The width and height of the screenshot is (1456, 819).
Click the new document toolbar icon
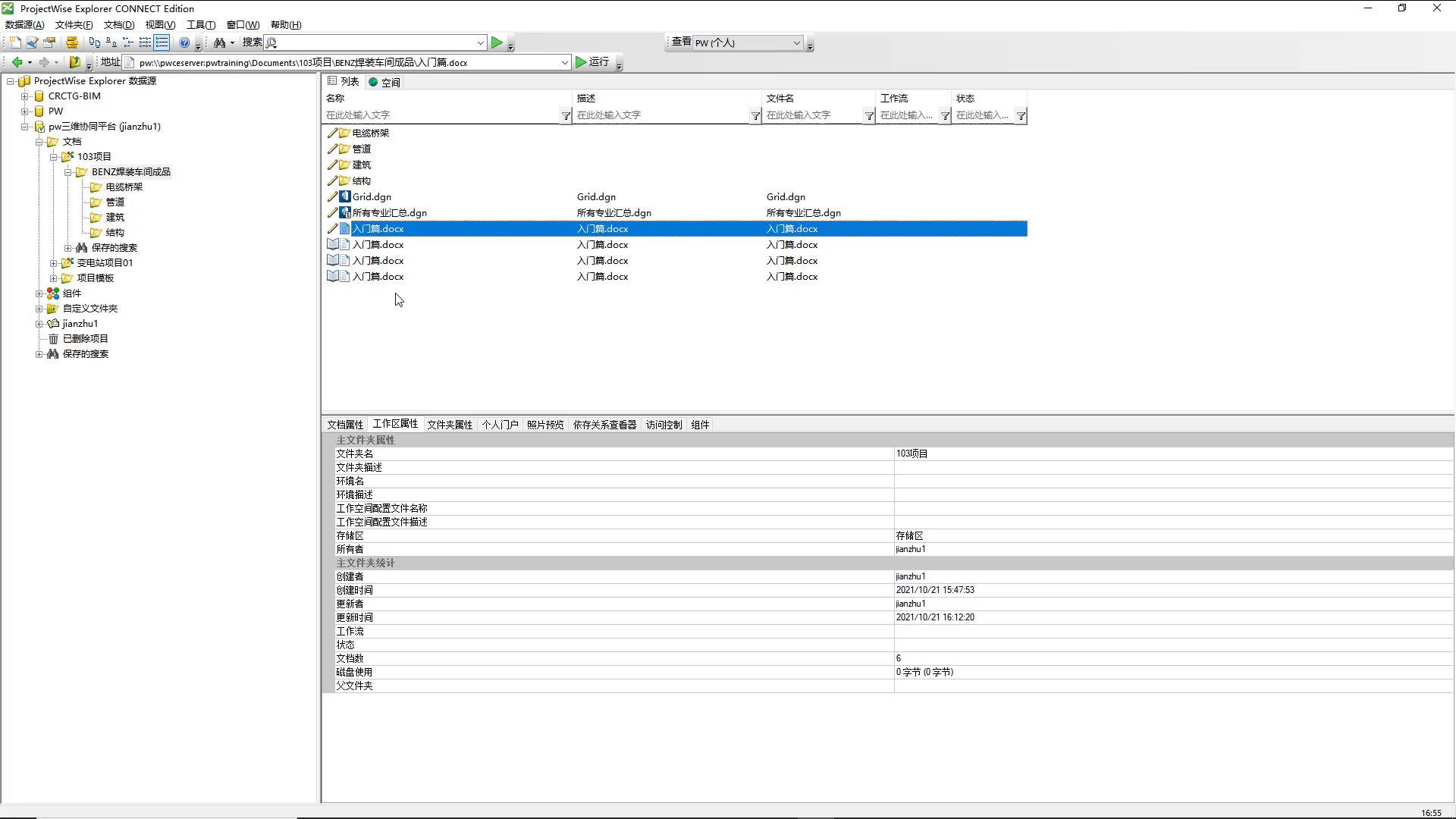coord(14,42)
